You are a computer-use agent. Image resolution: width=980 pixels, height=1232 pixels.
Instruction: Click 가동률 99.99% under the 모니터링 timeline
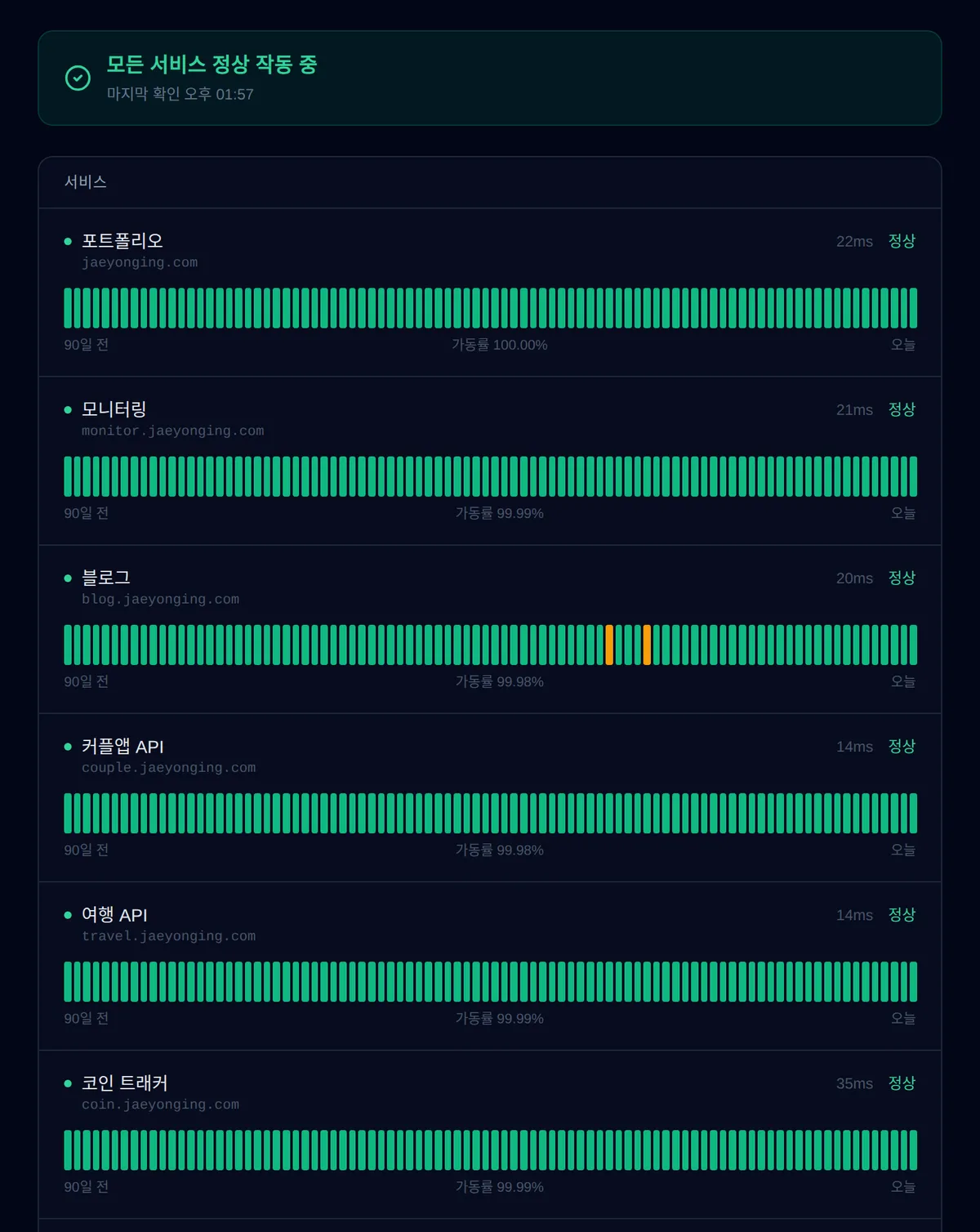pos(500,513)
